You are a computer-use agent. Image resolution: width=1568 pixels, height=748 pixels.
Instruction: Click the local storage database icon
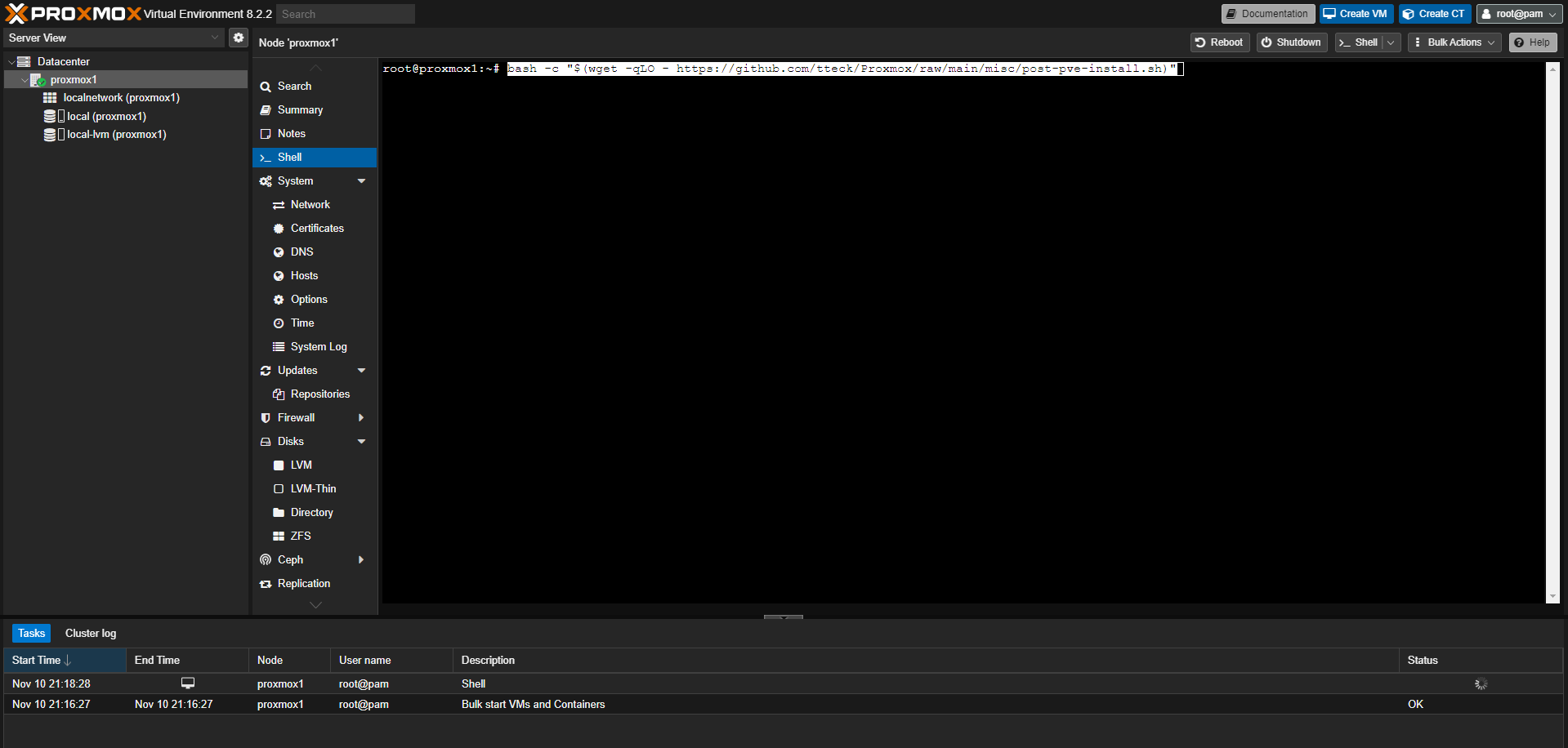click(50, 116)
